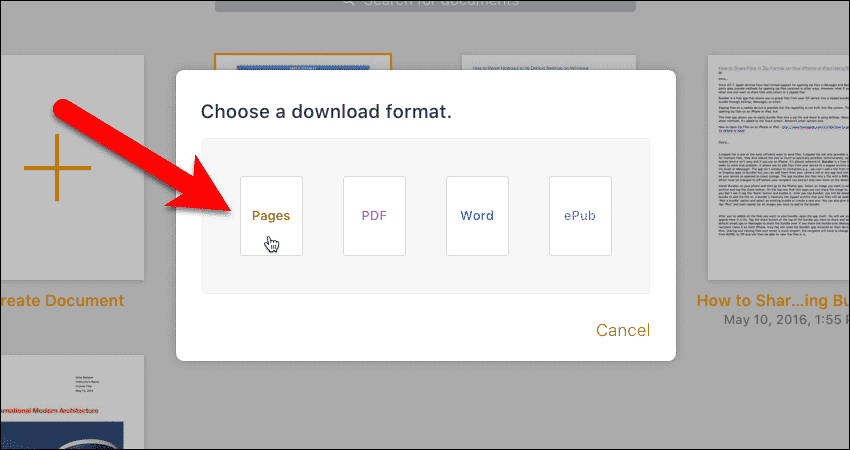850x450 pixels.
Task: Click the Create Document label
Action: pyautogui.click(x=62, y=301)
